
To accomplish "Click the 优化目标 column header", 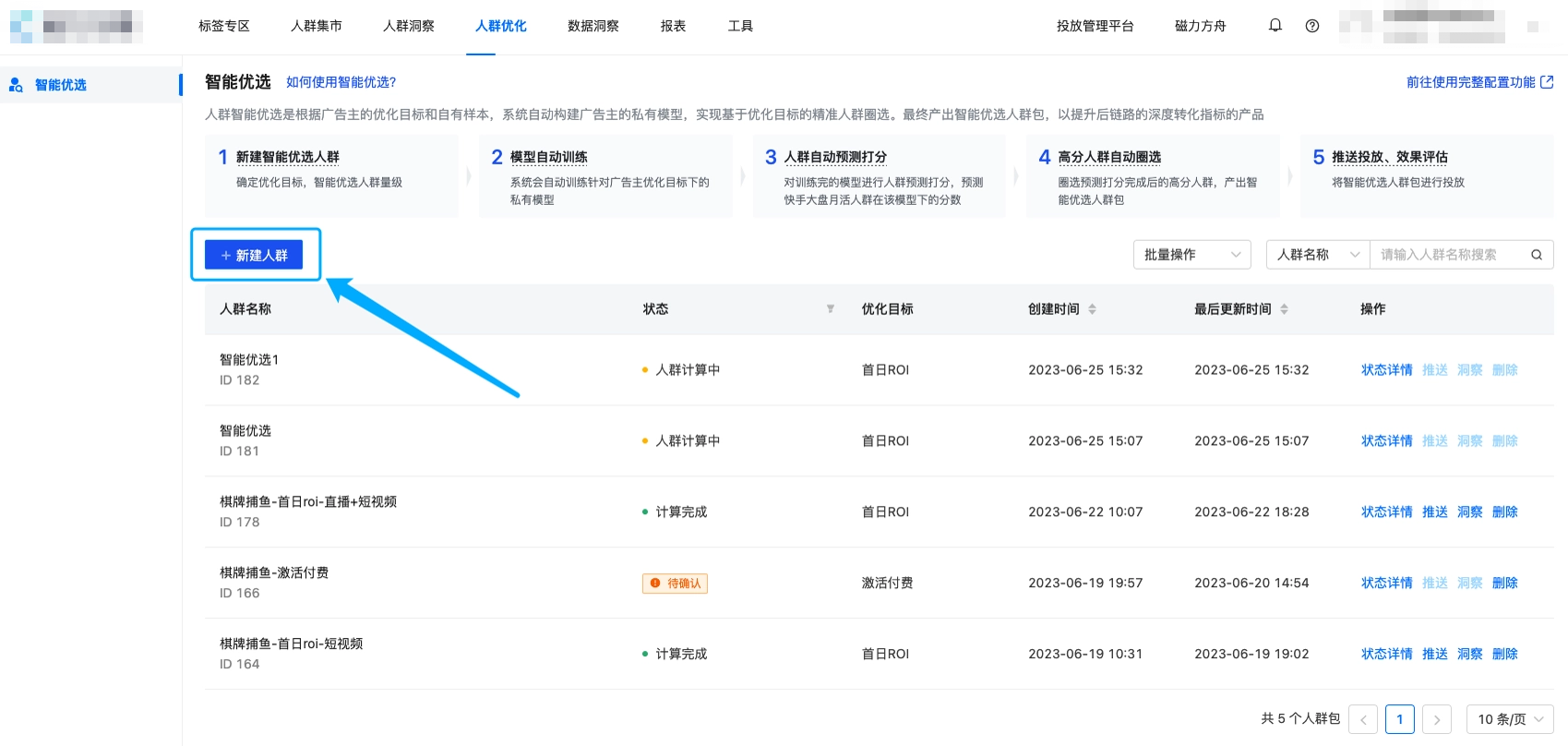I will [x=888, y=309].
